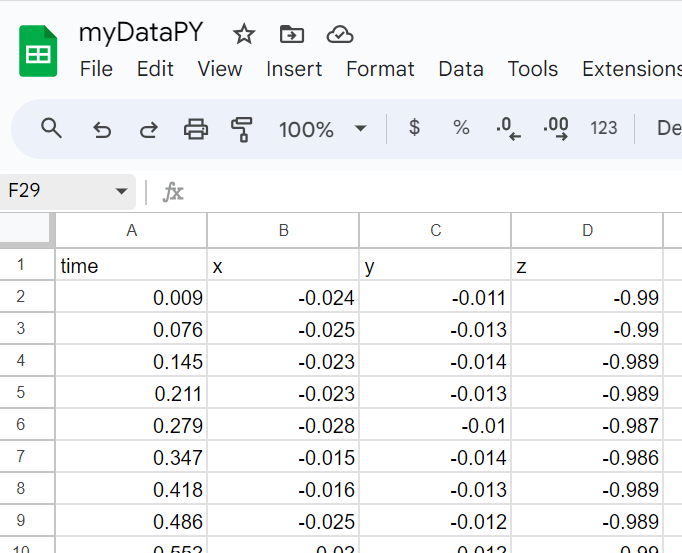Star the myDataPY document

[x=244, y=35]
